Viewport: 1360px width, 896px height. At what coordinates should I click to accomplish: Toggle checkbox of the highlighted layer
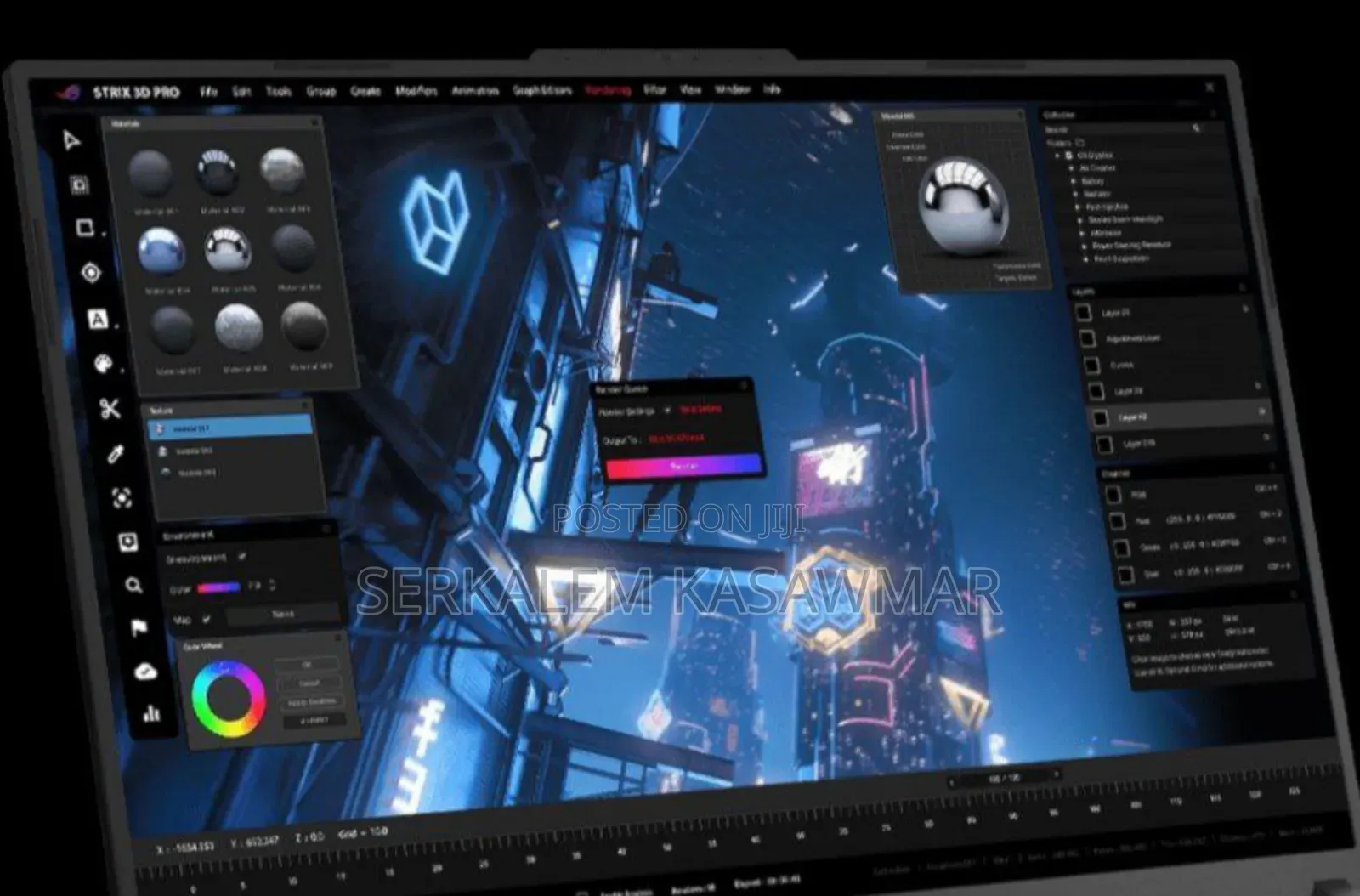point(1101,418)
